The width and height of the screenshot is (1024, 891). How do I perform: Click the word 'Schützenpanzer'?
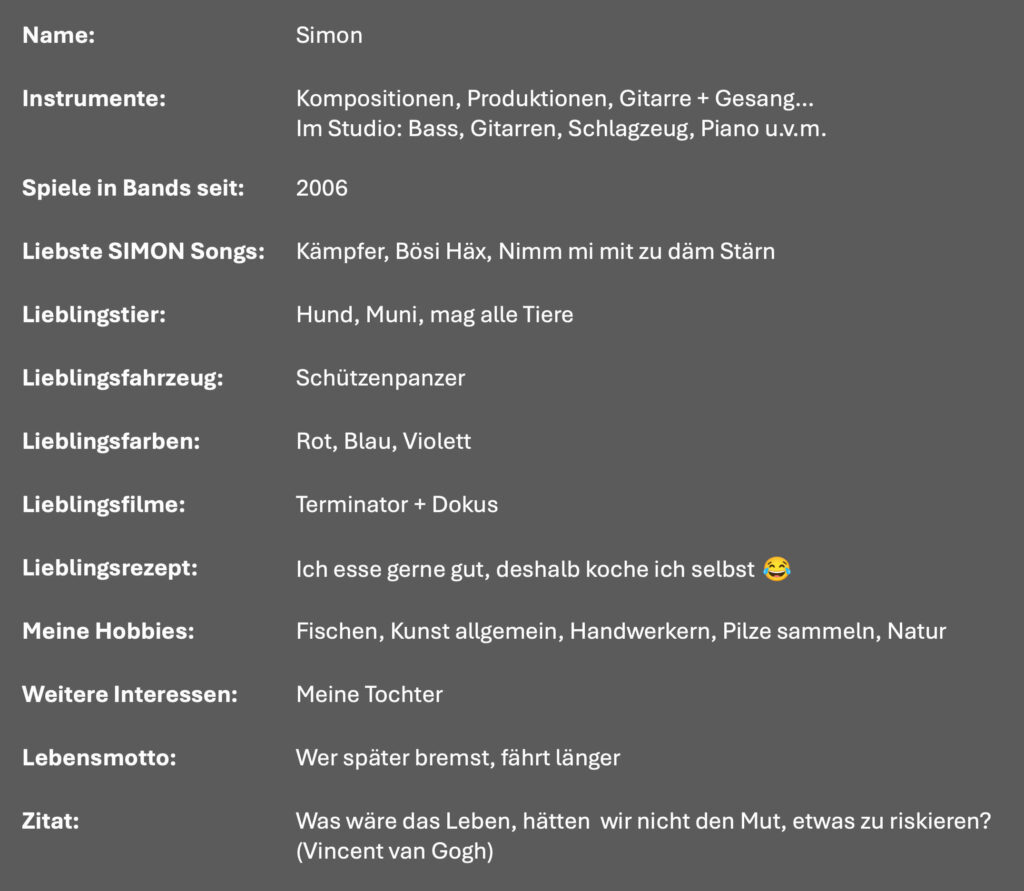click(x=381, y=378)
